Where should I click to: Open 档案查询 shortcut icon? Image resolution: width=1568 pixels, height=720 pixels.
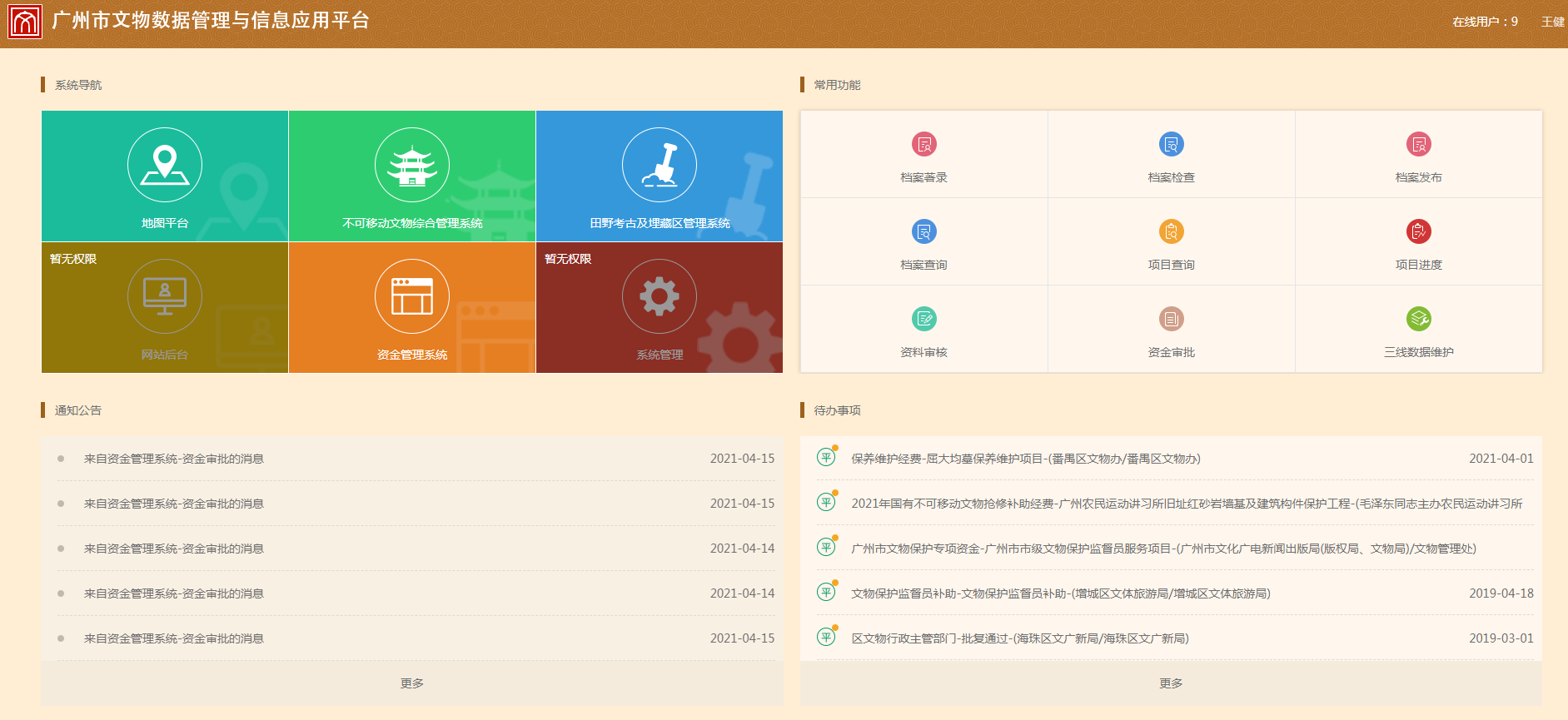point(923,231)
